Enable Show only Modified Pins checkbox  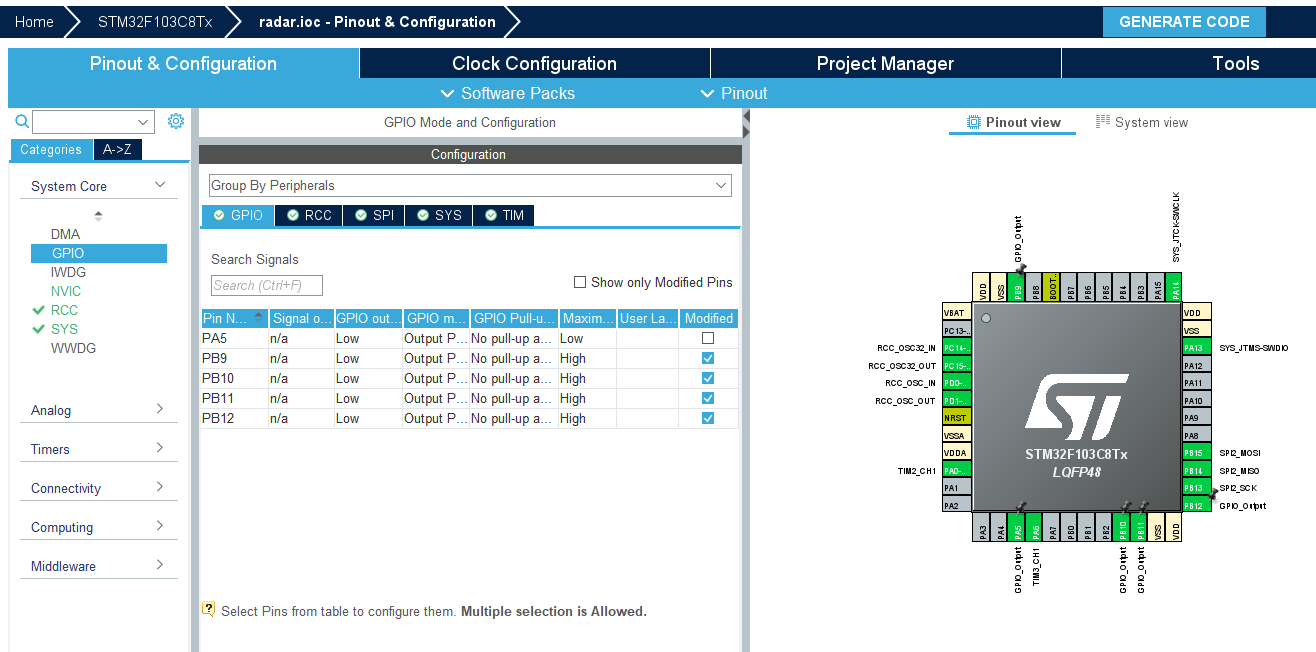point(581,282)
